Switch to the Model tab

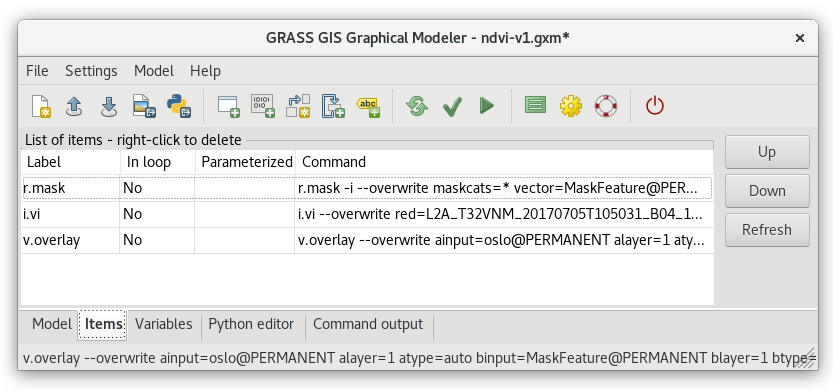pyautogui.click(x=52, y=324)
